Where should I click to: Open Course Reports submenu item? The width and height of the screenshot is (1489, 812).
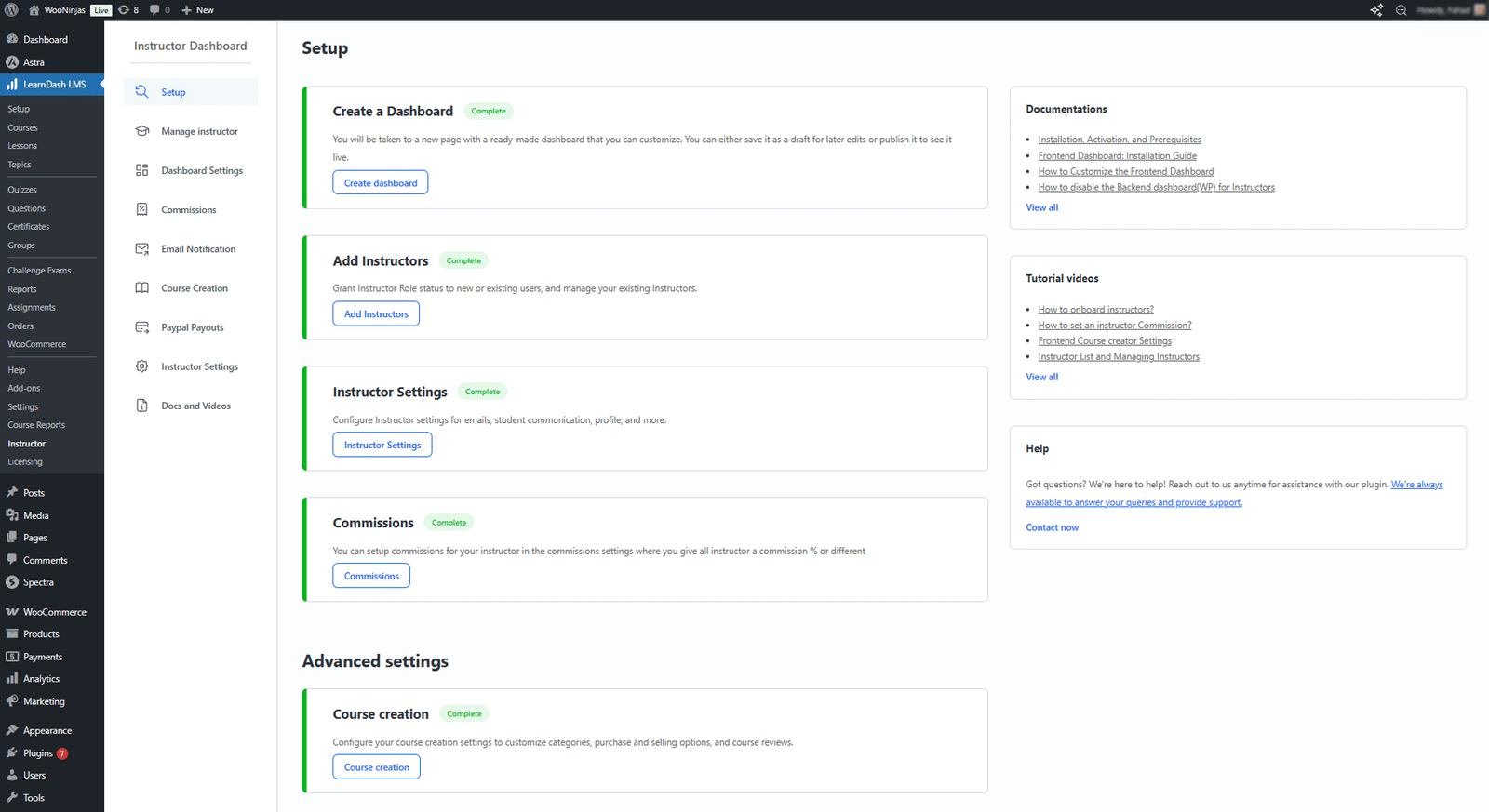[x=36, y=425]
